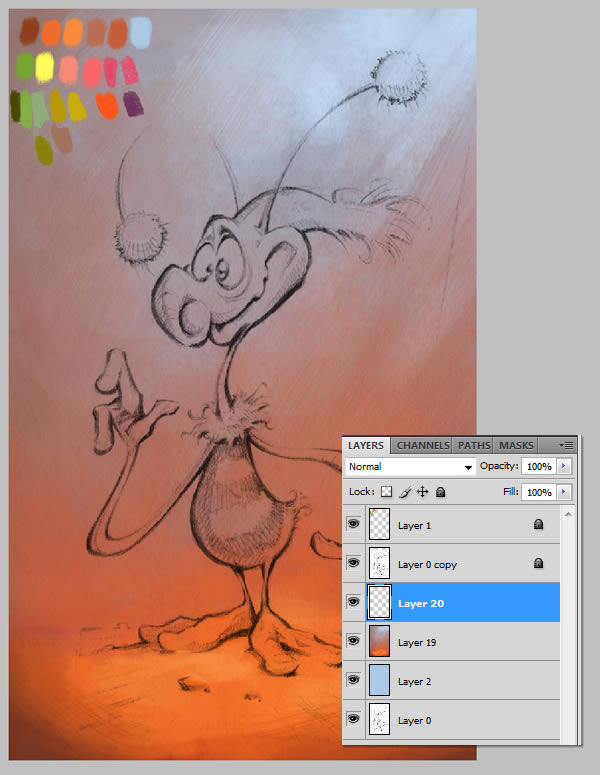The width and height of the screenshot is (600, 775).
Task: Toggle lock transparent pixels icon
Action: tap(386, 492)
